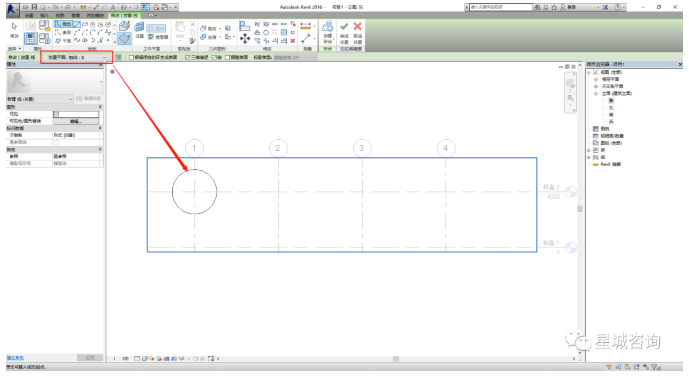Expand the 楼层平面 floor plans node
Image resolution: width=689 pixels, height=377 pixels.
(596, 80)
